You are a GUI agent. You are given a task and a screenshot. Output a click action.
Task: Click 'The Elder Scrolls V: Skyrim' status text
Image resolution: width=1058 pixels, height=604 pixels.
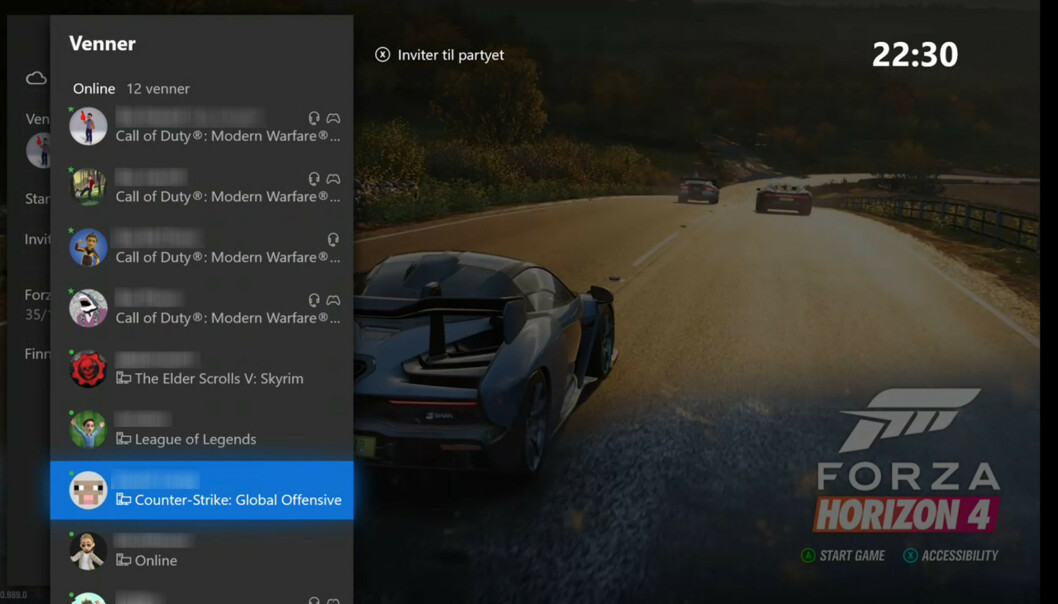coord(219,379)
